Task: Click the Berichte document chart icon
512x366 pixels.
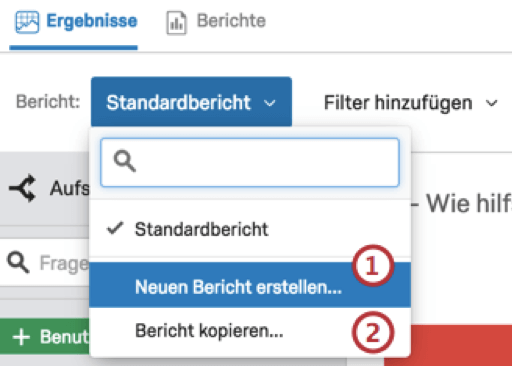Action: [176, 23]
